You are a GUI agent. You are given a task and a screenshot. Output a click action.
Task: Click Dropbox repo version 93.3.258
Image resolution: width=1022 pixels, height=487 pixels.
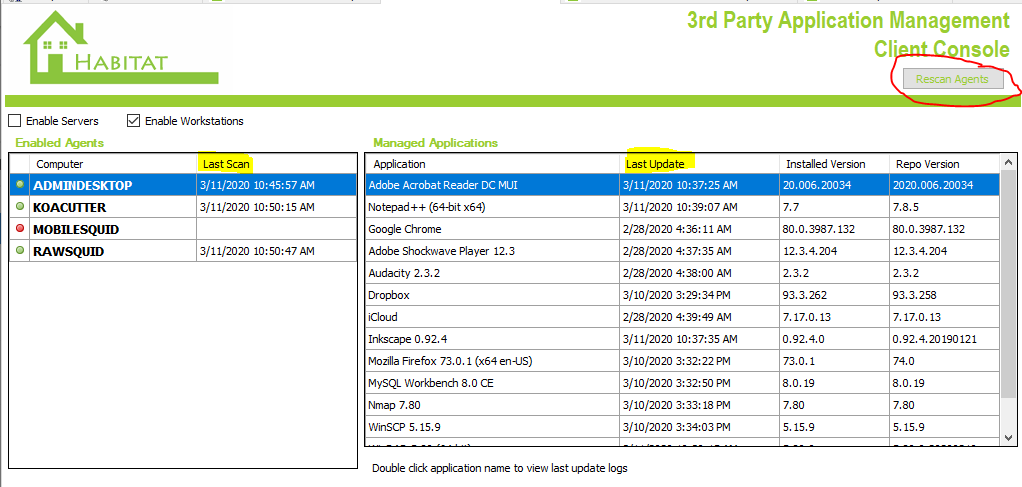tap(914, 295)
